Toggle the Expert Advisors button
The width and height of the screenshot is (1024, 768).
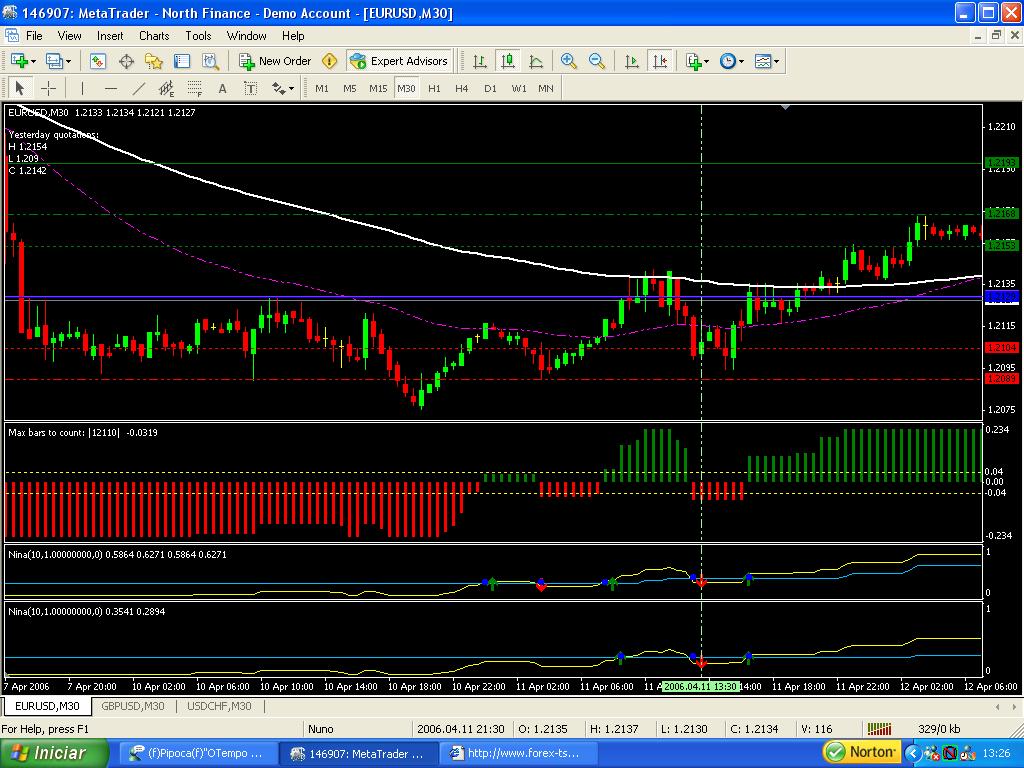coord(399,61)
